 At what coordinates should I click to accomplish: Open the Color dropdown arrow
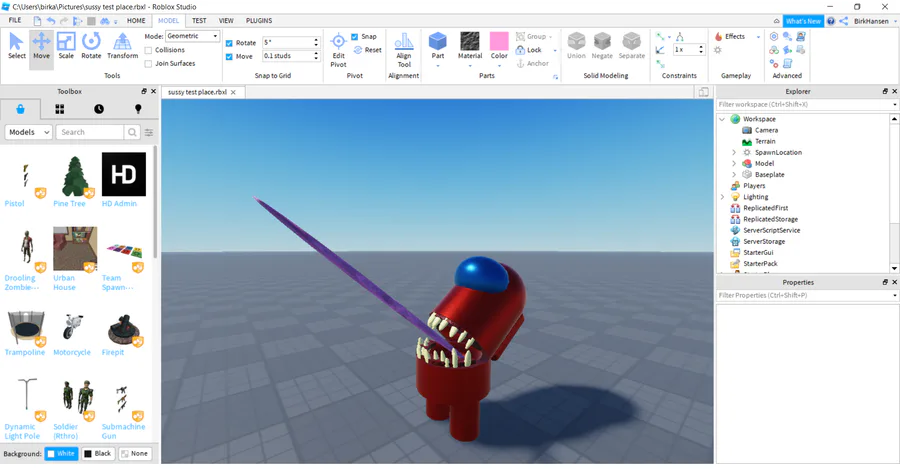point(499,65)
